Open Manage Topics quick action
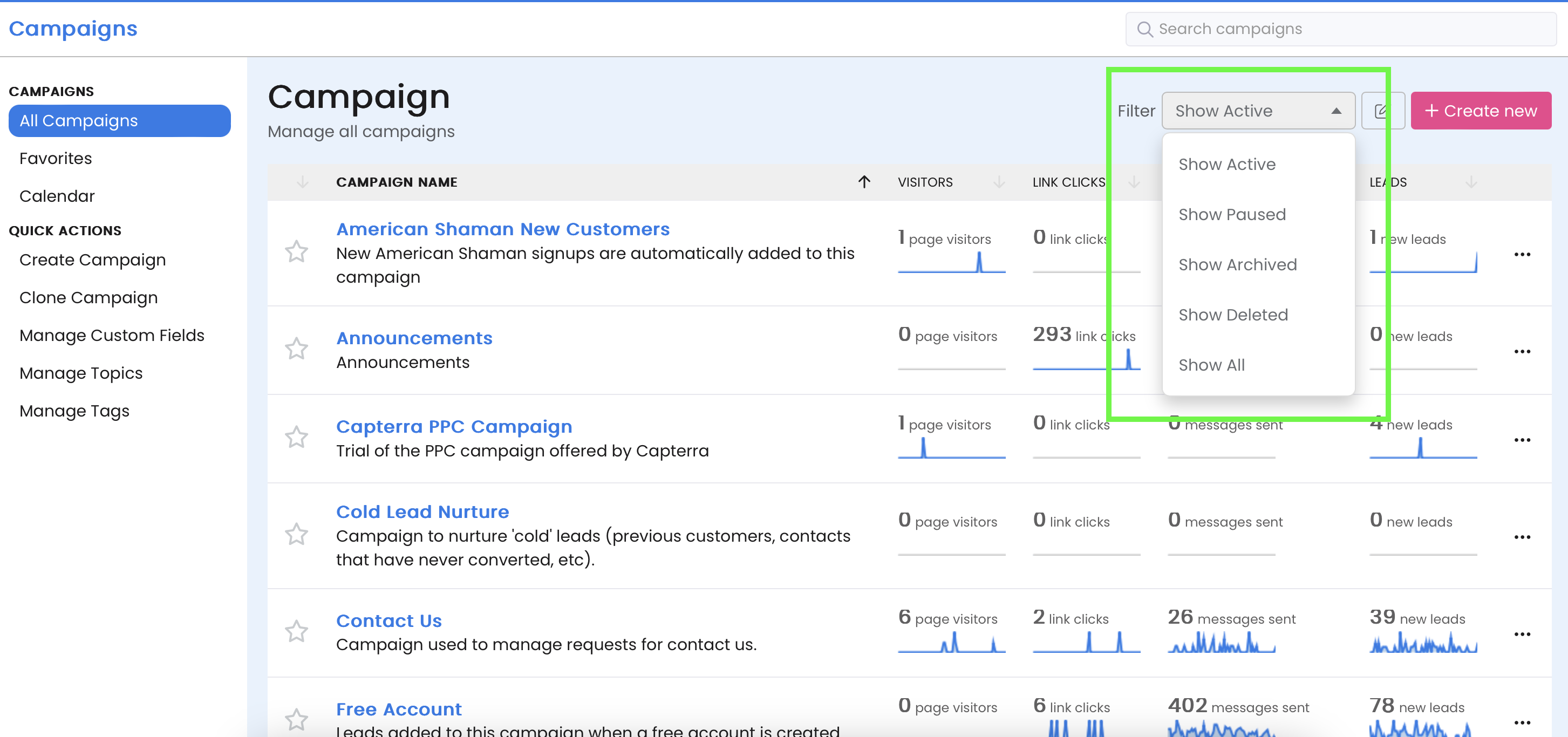This screenshot has width=1568, height=737. pyautogui.click(x=81, y=373)
